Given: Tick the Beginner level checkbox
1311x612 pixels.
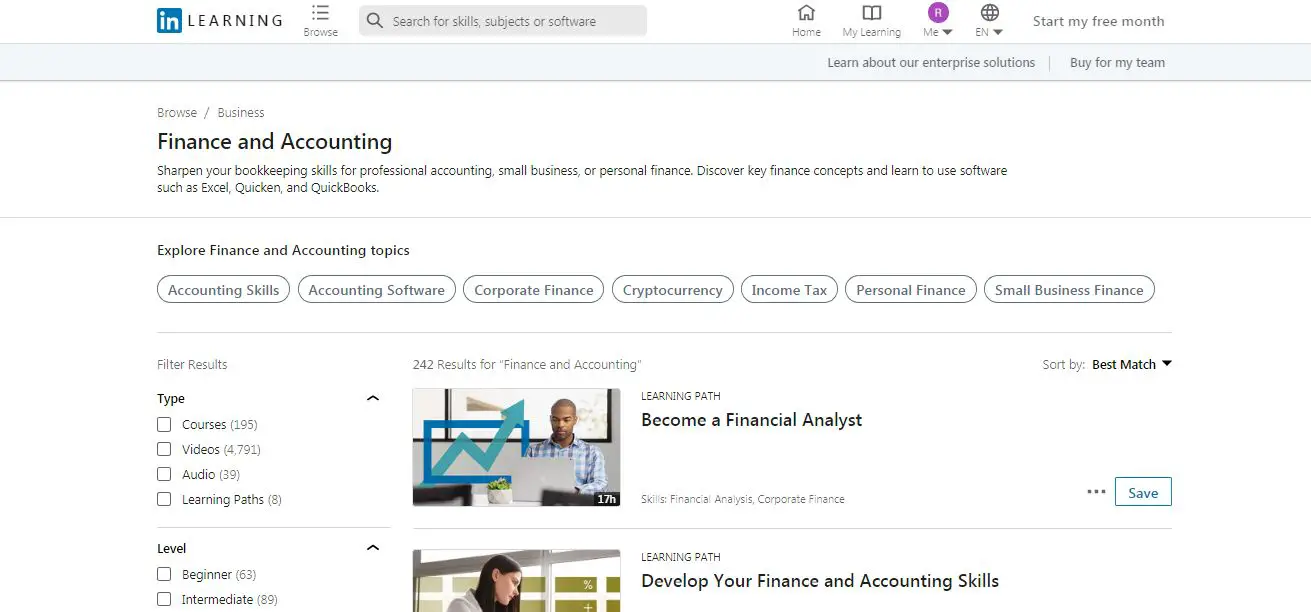Looking at the screenshot, I should (x=164, y=575).
